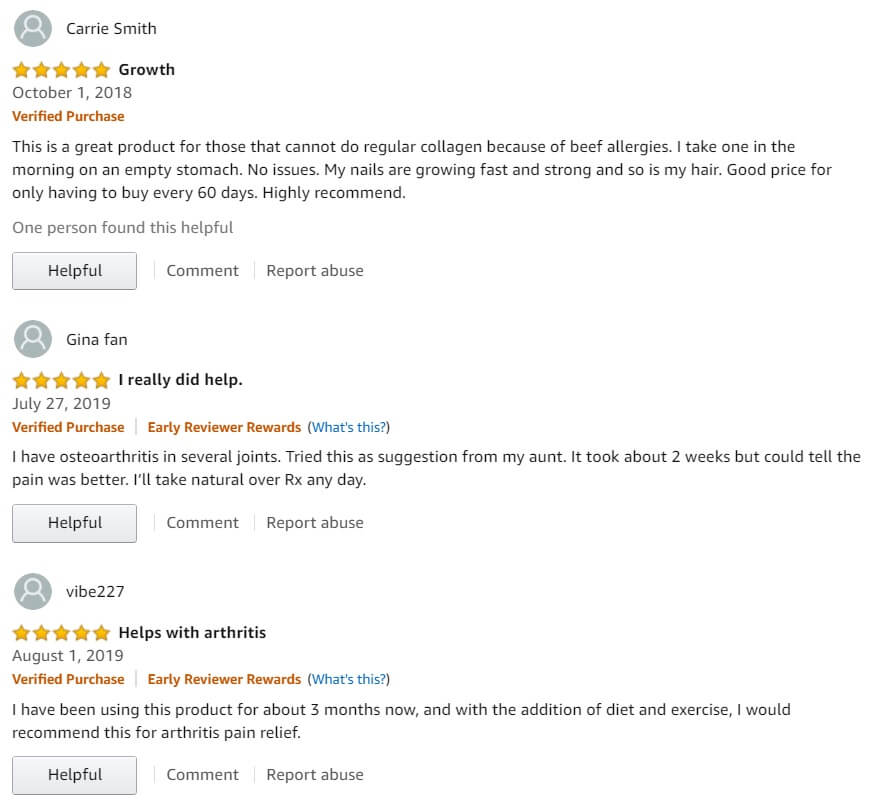Mark Carrie Smith's review as Helpful
Screen dimensions: 884x809
tap(74, 271)
